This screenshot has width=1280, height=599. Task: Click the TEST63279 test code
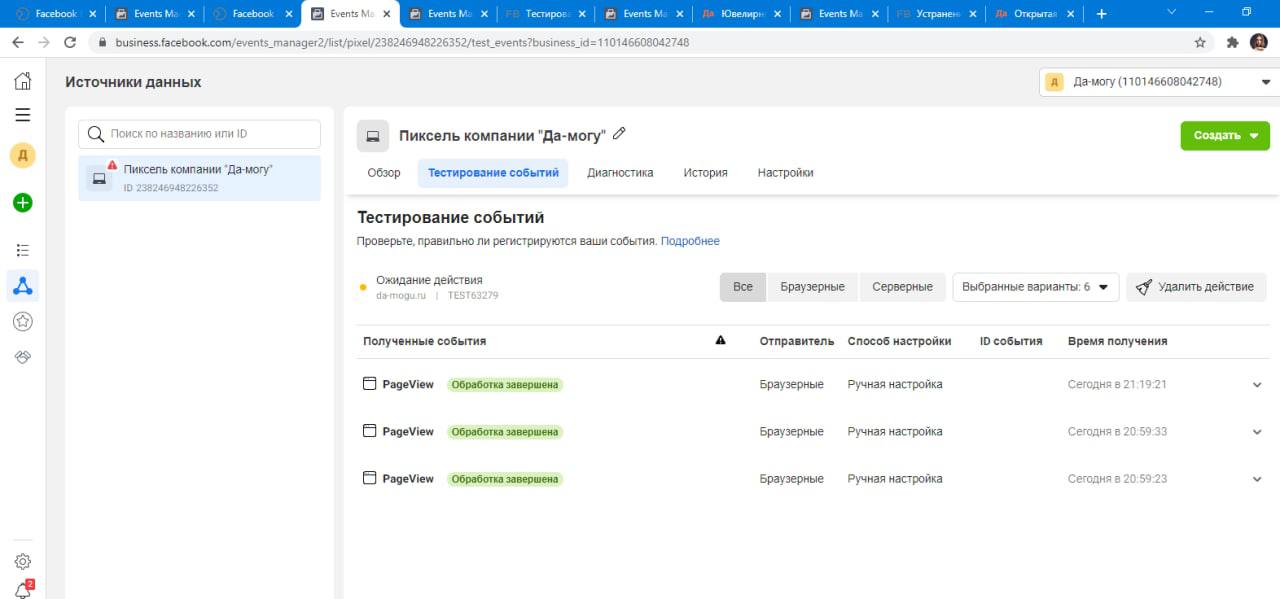[x=473, y=296]
